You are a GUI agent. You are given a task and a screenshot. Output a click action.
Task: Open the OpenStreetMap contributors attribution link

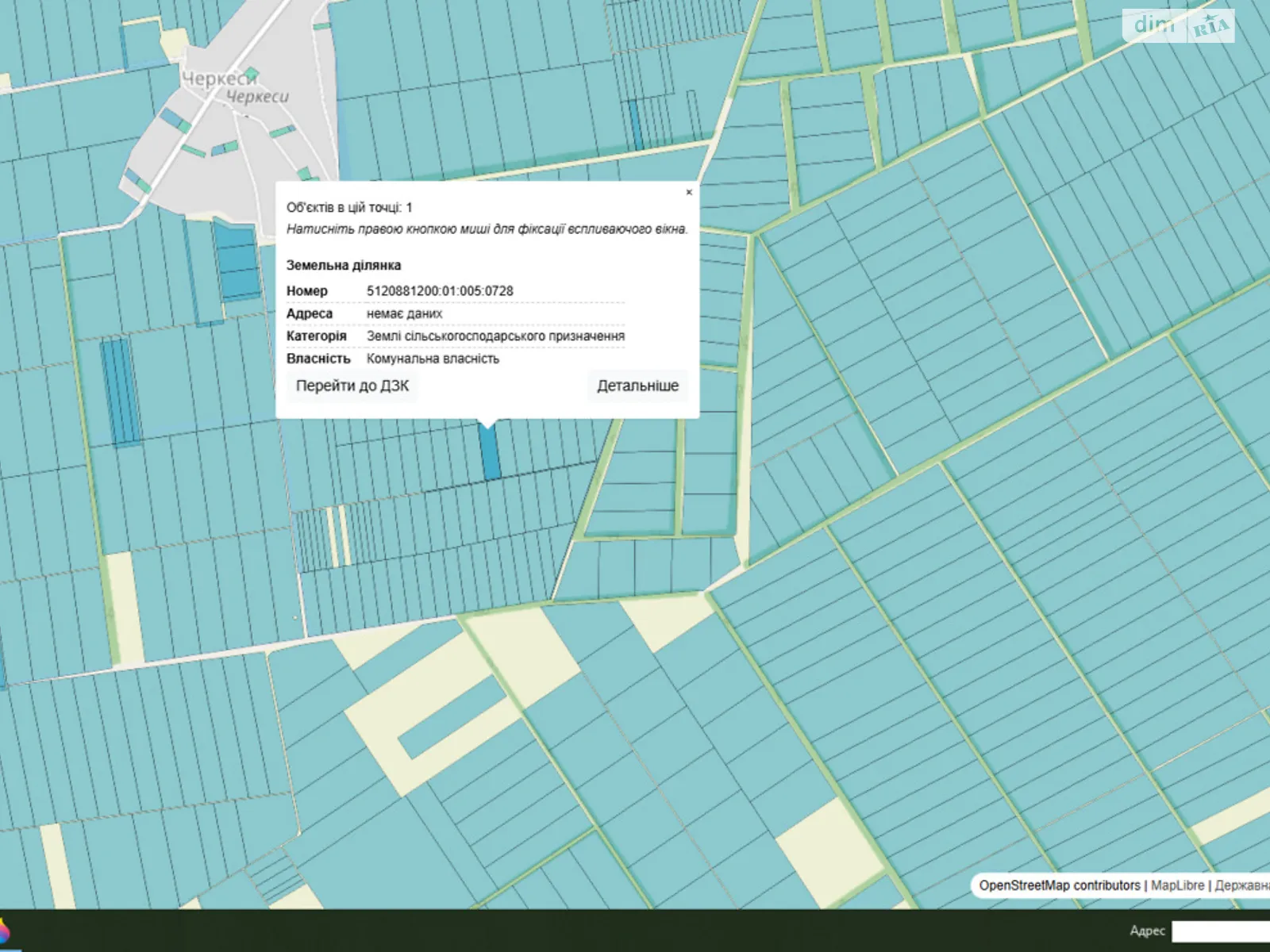click(1059, 885)
